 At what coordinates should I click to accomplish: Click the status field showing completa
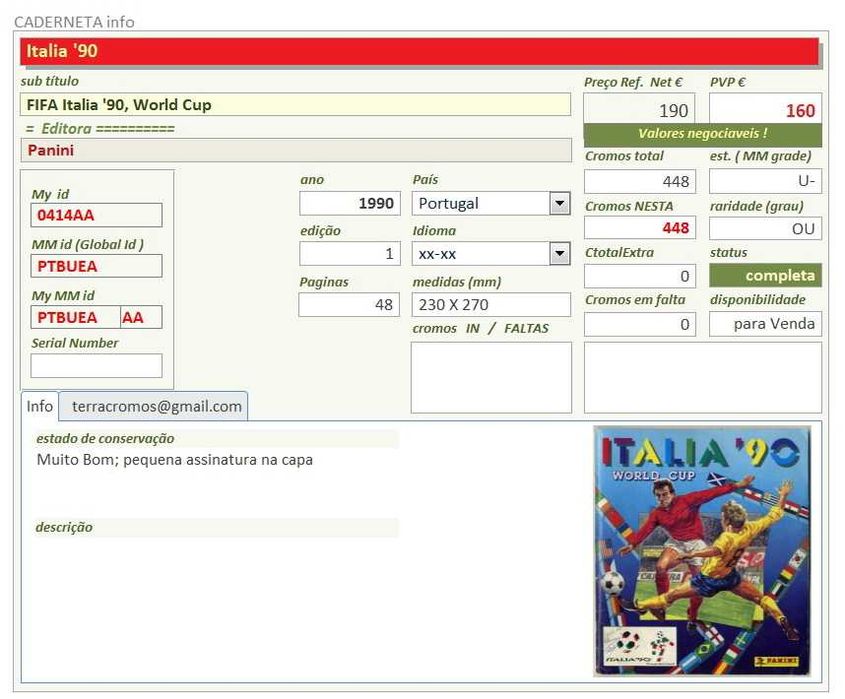click(x=765, y=275)
